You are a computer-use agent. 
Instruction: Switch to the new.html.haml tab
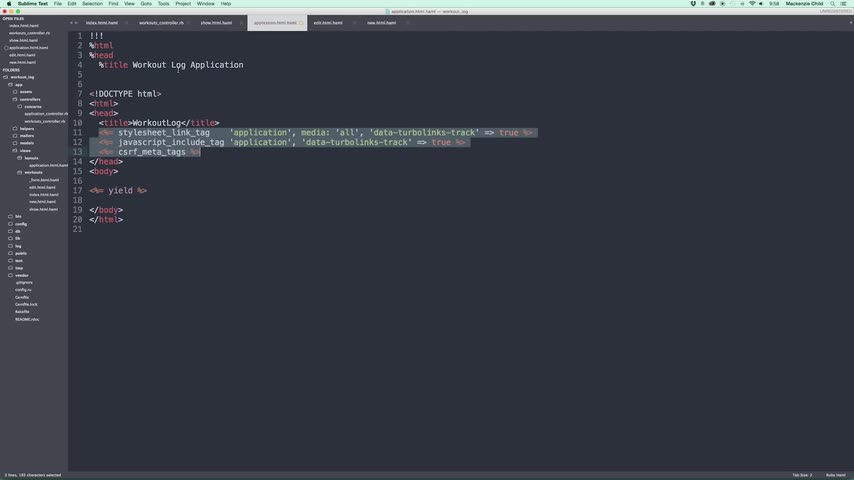[x=381, y=23]
